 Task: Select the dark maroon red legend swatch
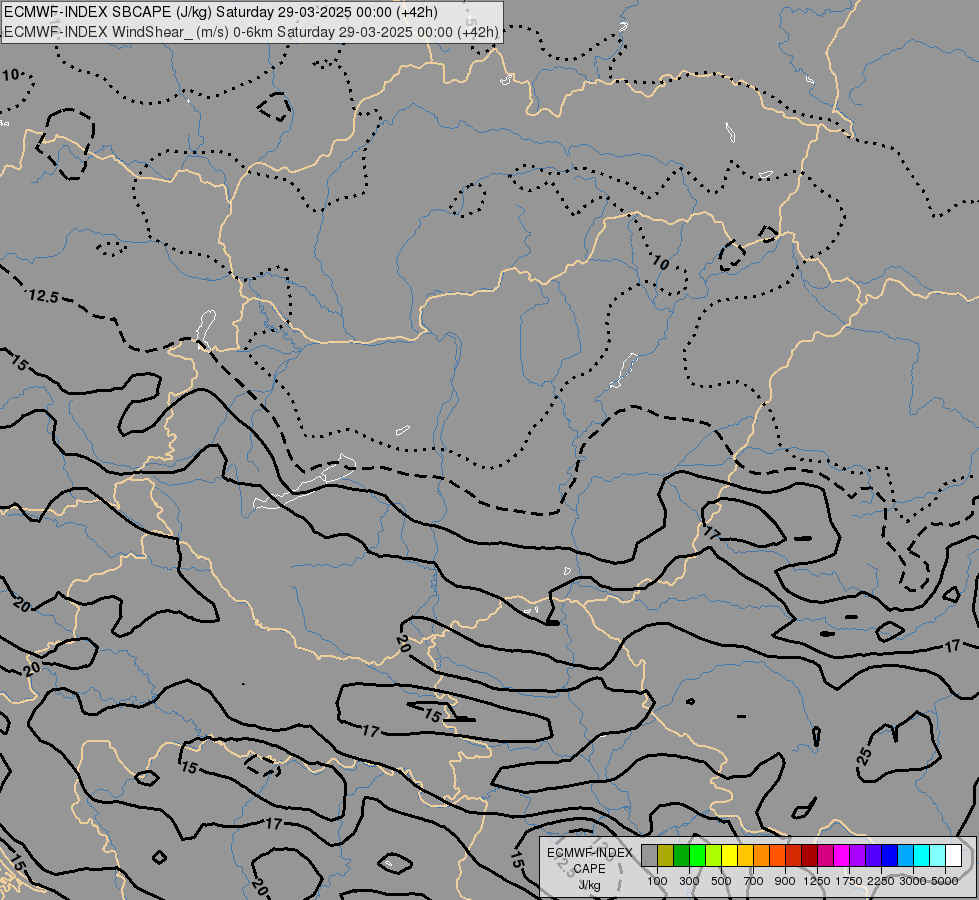coord(810,856)
